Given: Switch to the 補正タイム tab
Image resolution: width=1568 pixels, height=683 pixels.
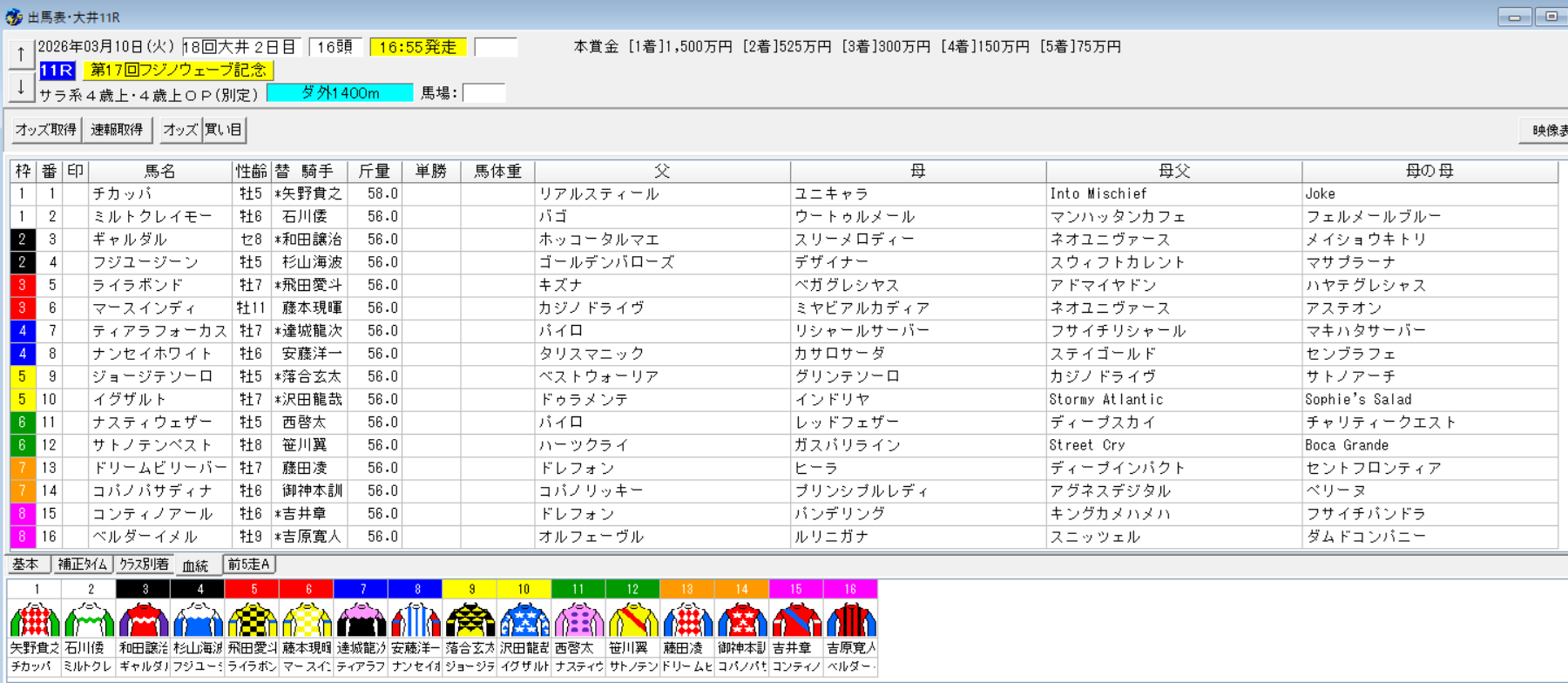Looking at the screenshot, I should point(82,565).
